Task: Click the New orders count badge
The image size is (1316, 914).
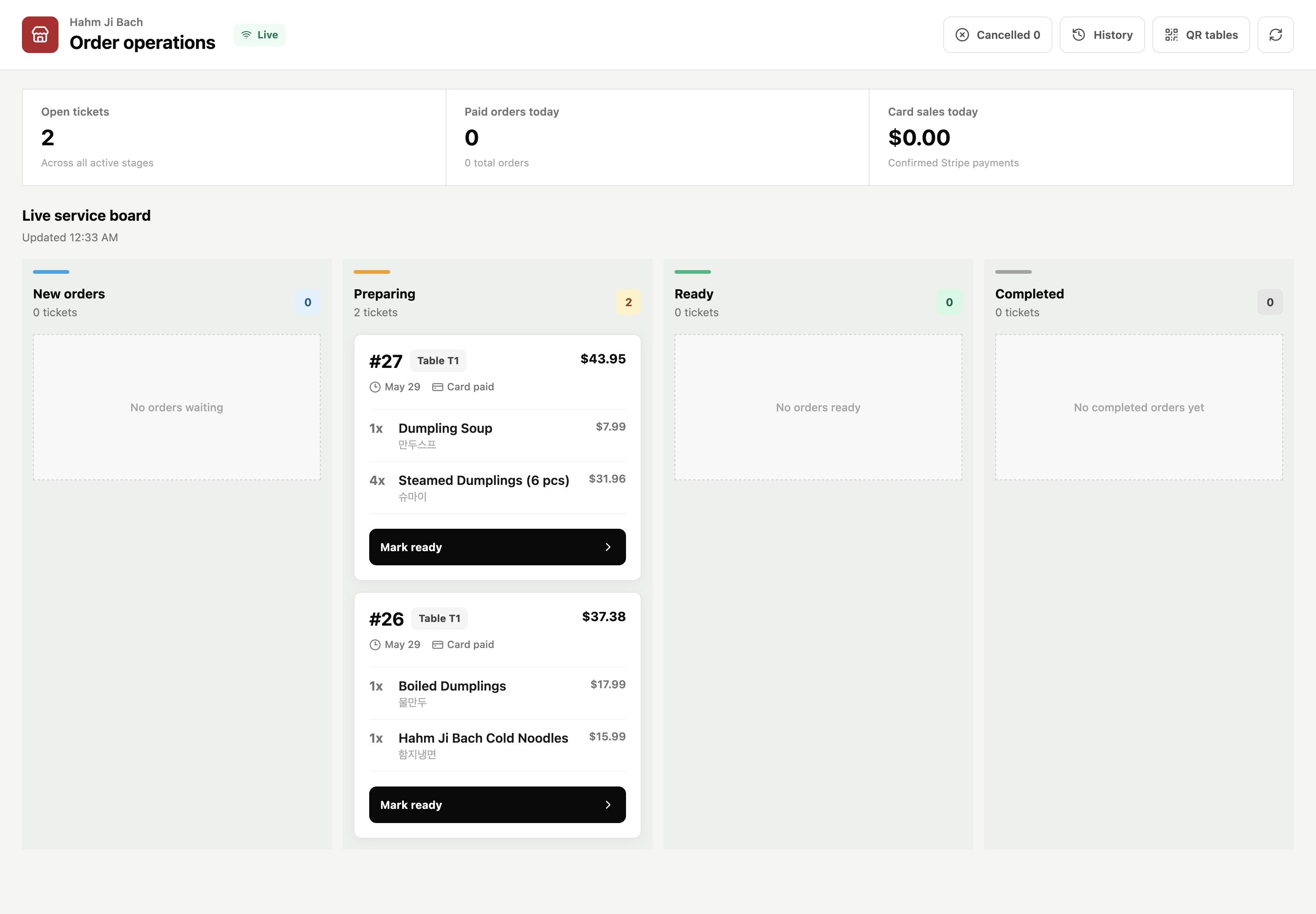Action: (x=308, y=303)
